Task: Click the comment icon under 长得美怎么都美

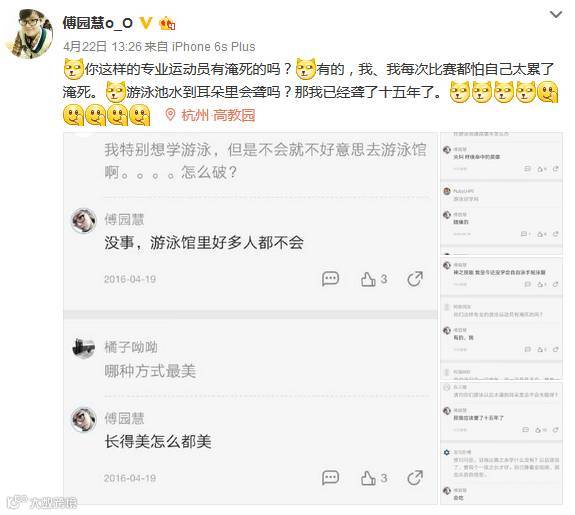Action: [330, 478]
